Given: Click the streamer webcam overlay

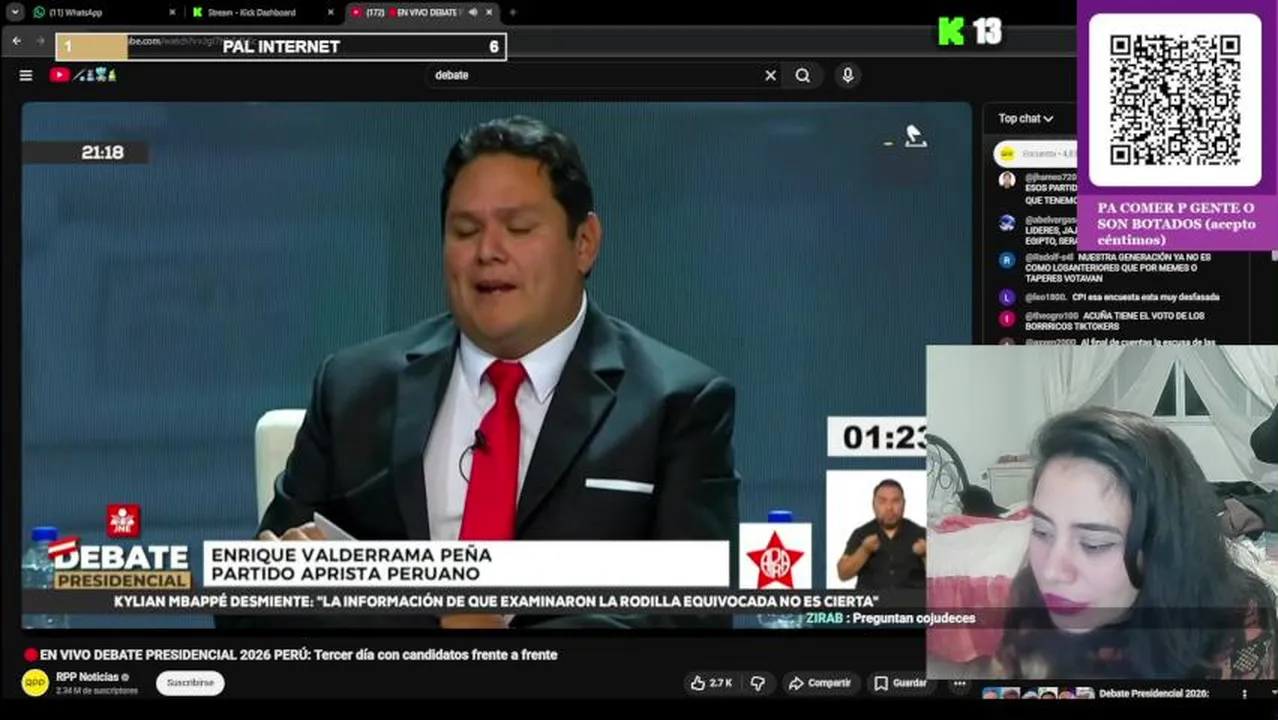Looking at the screenshot, I should coord(1102,512).
